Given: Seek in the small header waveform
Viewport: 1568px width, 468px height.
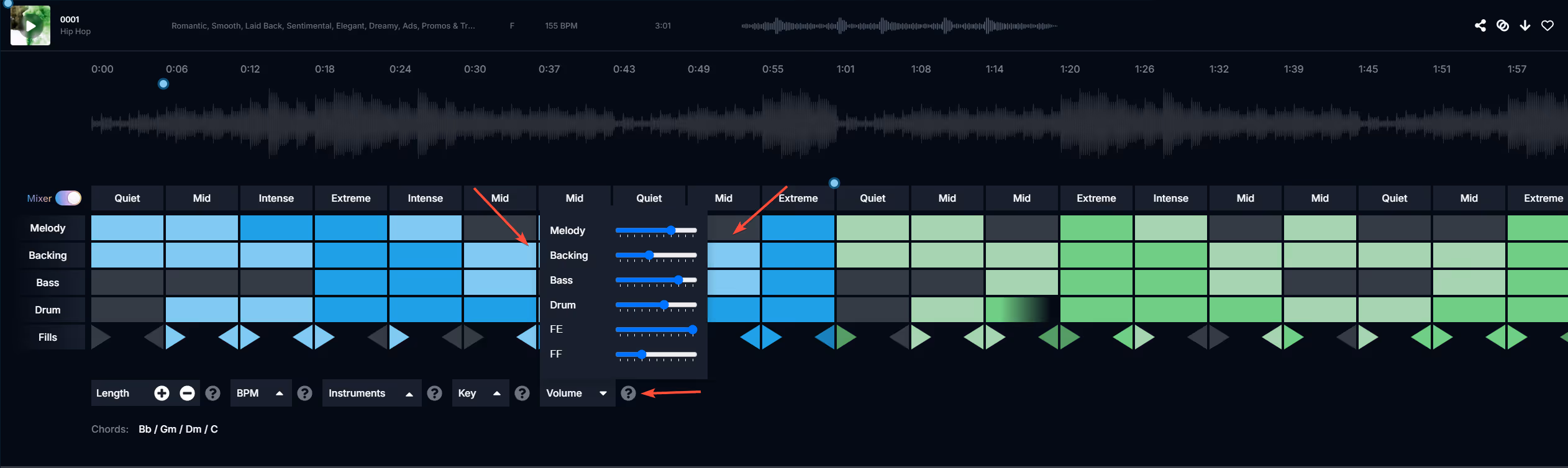Looking at the screenshot, I should point(900,26).
